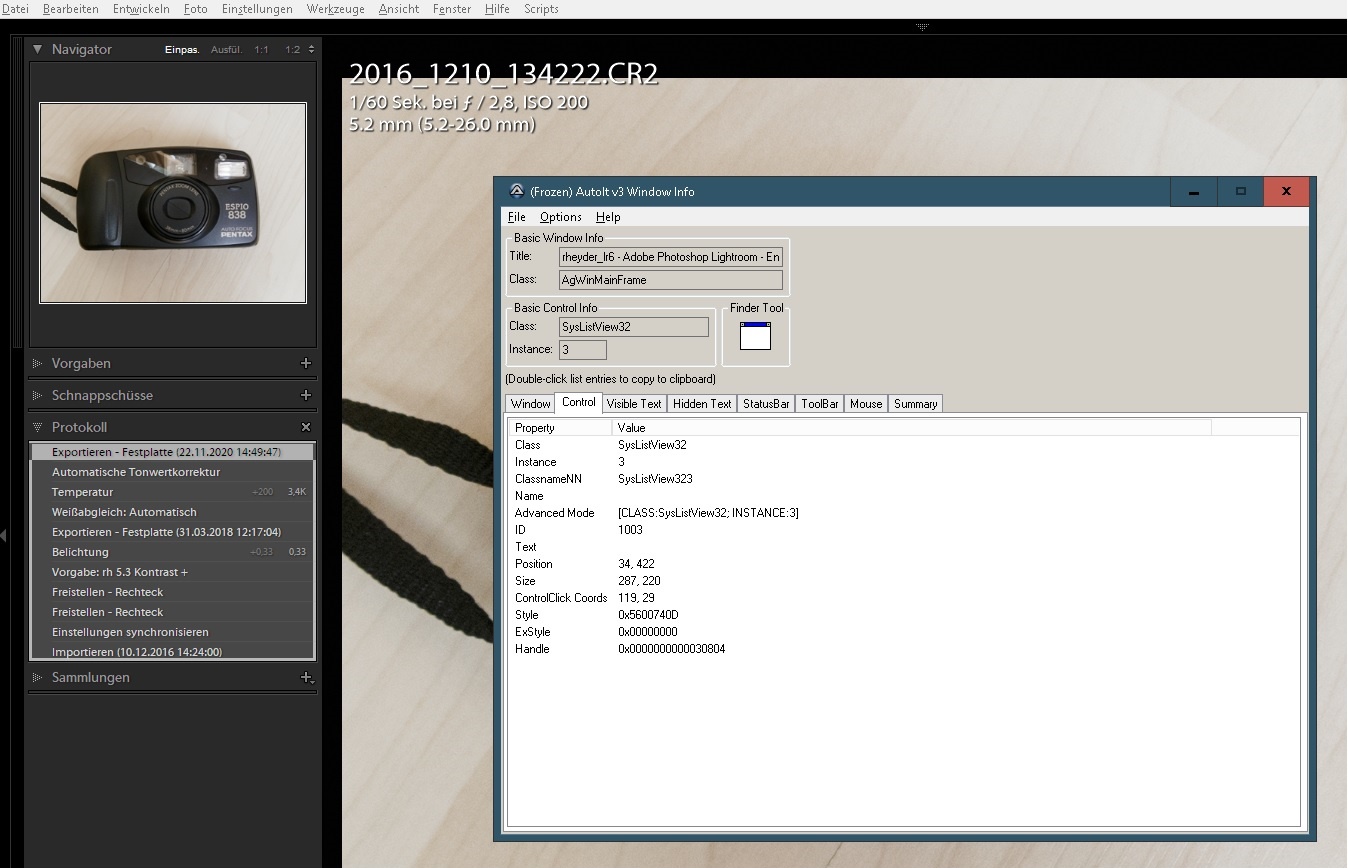Image resolution: width=1348 pixels, height=868 pixels.
Task: Open the Foto menu
Action: pyautogui.click(x=196, y=9)
